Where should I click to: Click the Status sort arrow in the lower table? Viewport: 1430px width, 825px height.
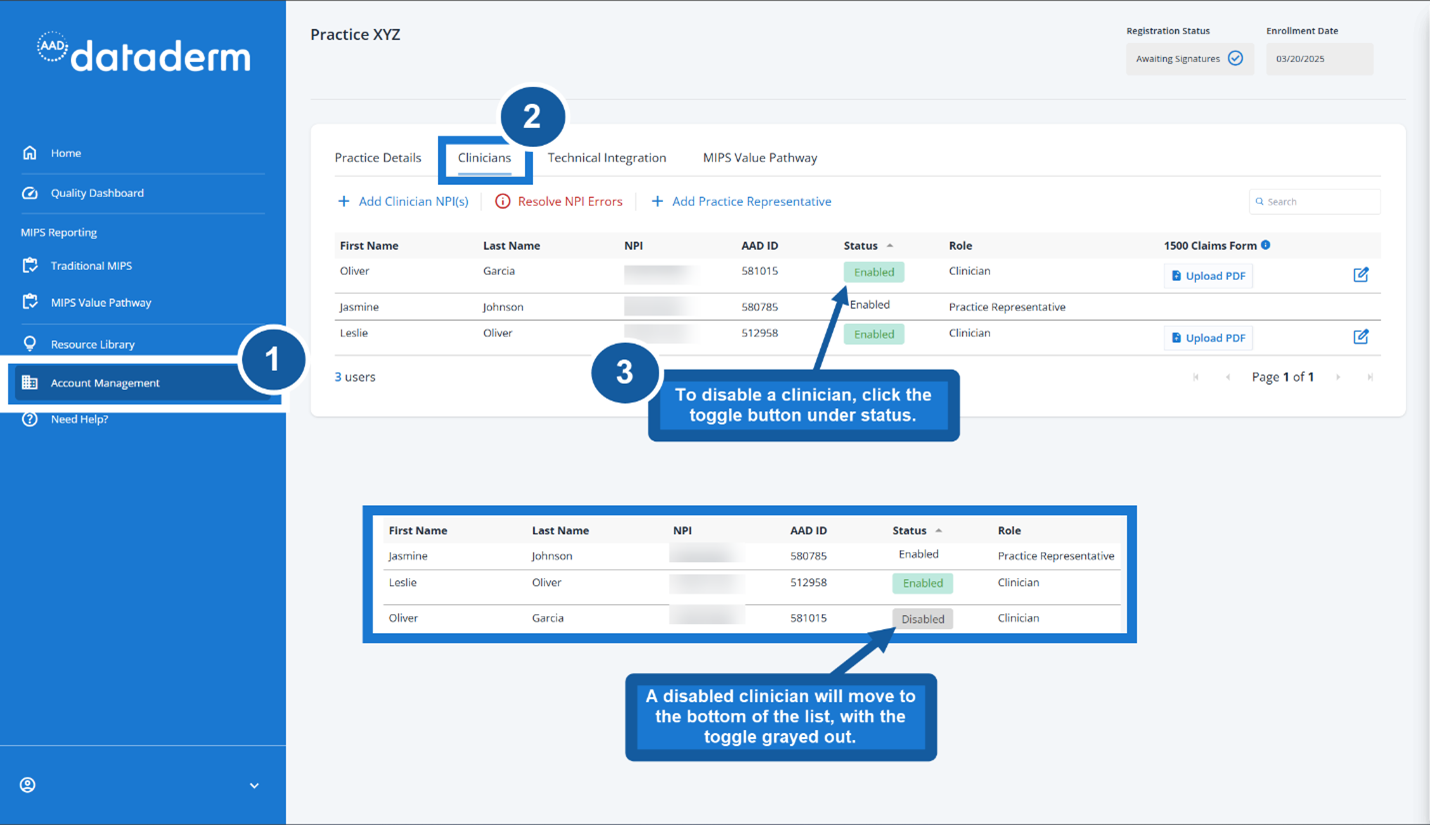click(x=938, y=529)
